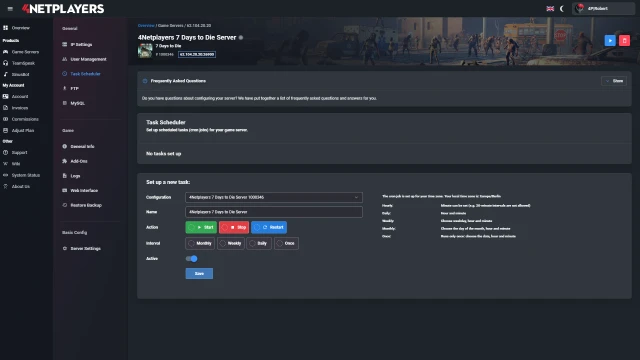This screenshot has width=640, height=360.
Task: Click the Commissions icon in sidebar
Action: (x=5, y=119)
